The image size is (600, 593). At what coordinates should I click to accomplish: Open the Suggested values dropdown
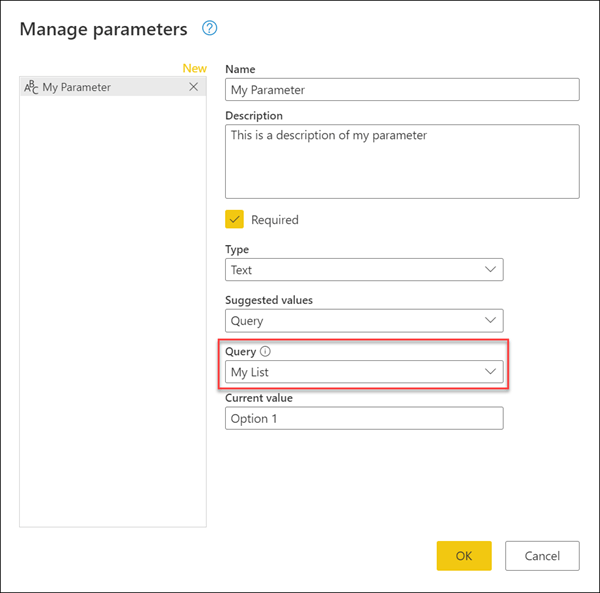click(364, 321)
